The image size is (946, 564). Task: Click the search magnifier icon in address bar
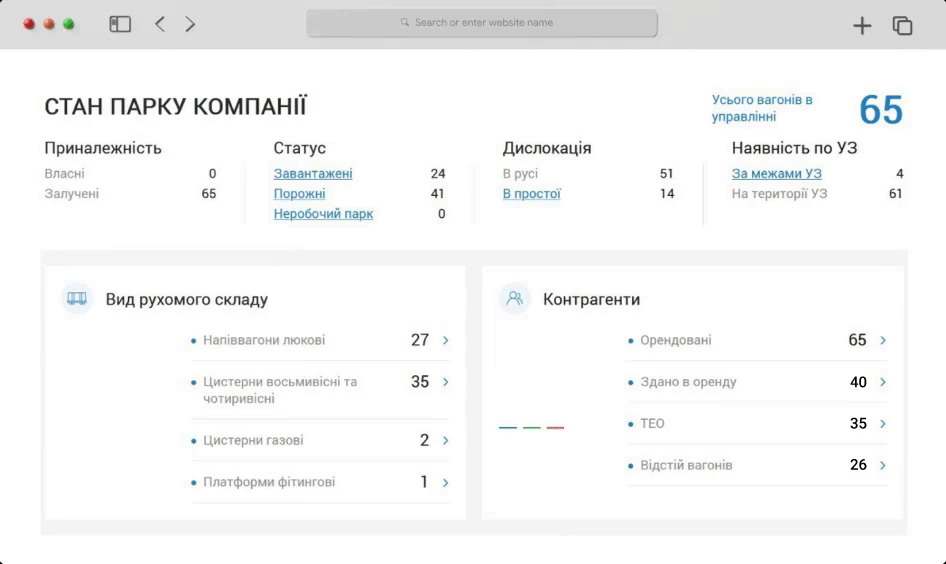tap(405, 22)
